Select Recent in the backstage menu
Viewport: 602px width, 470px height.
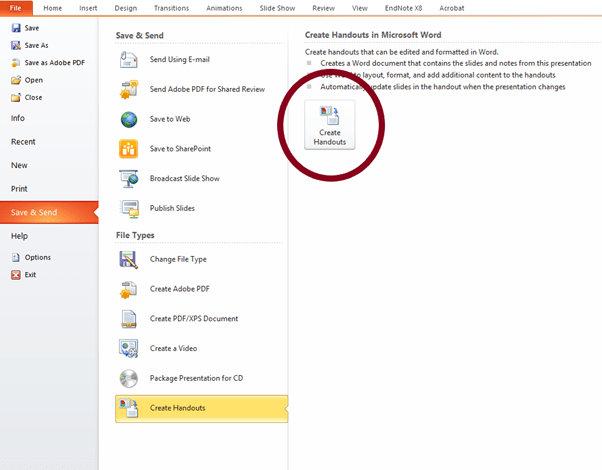(x=49, y=142)
